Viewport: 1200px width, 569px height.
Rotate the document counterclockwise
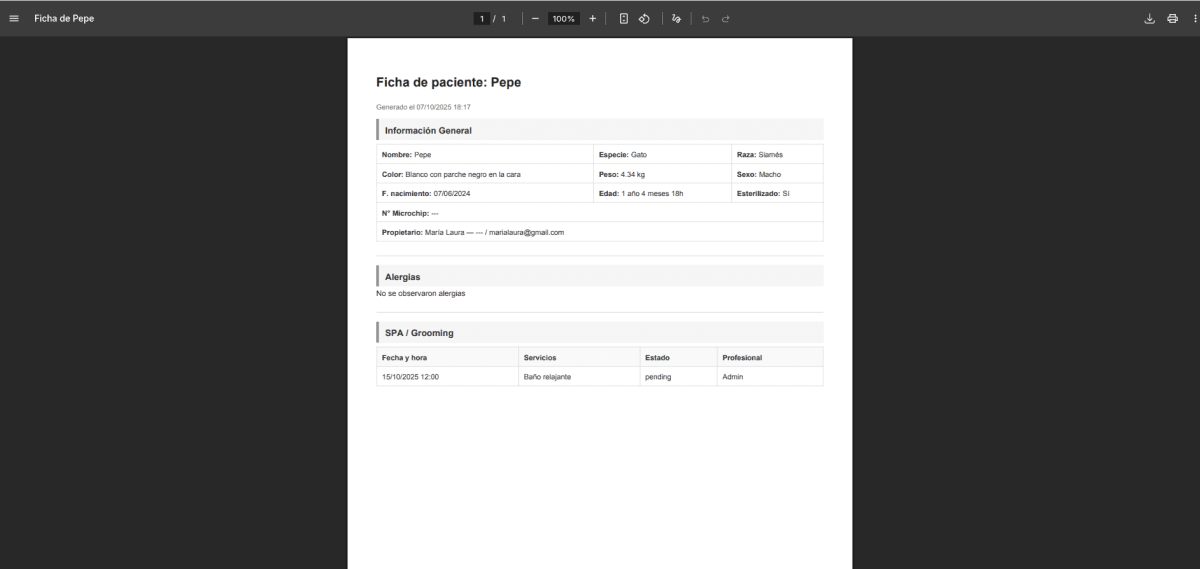click(645, 18)
